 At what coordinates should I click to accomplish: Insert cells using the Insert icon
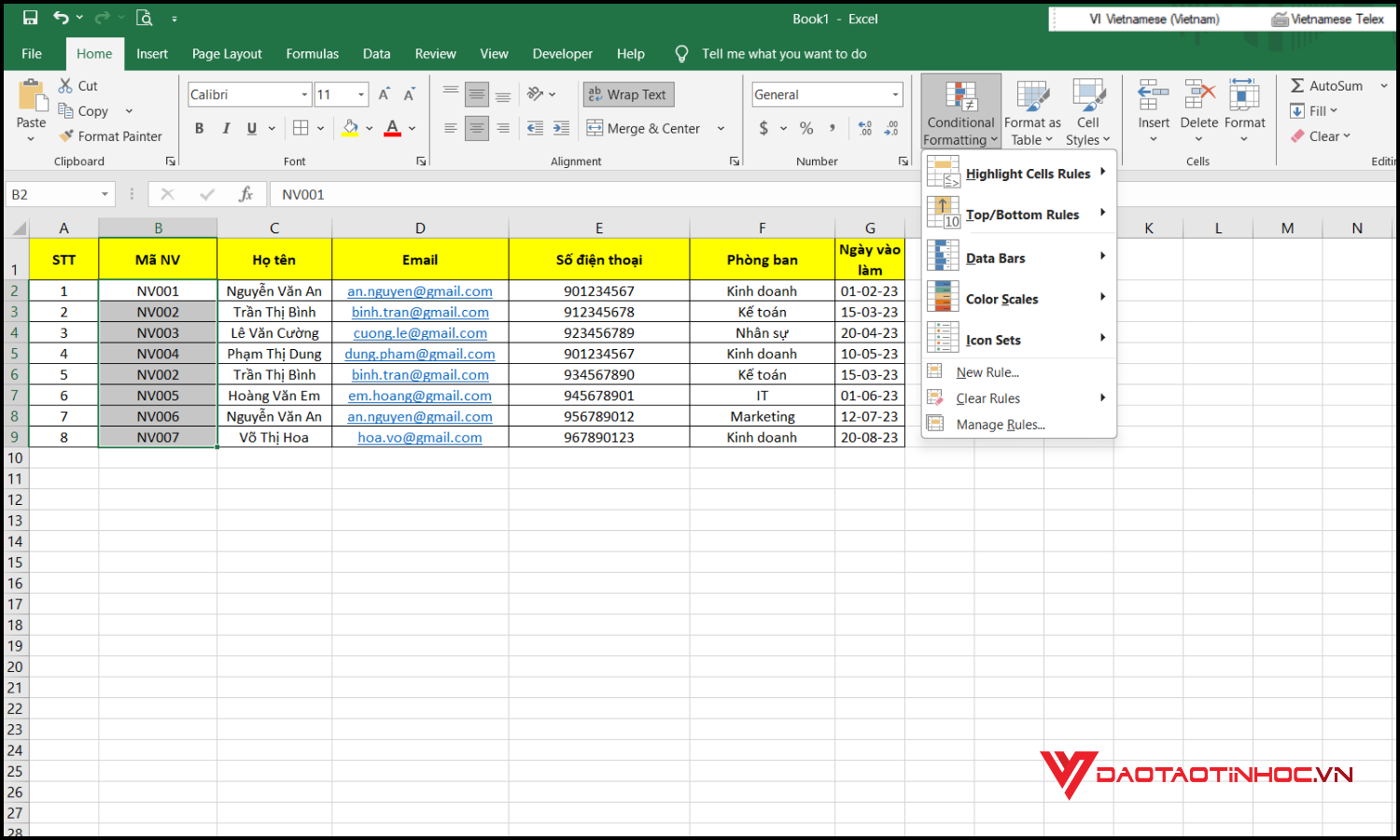pos(1154,94)
